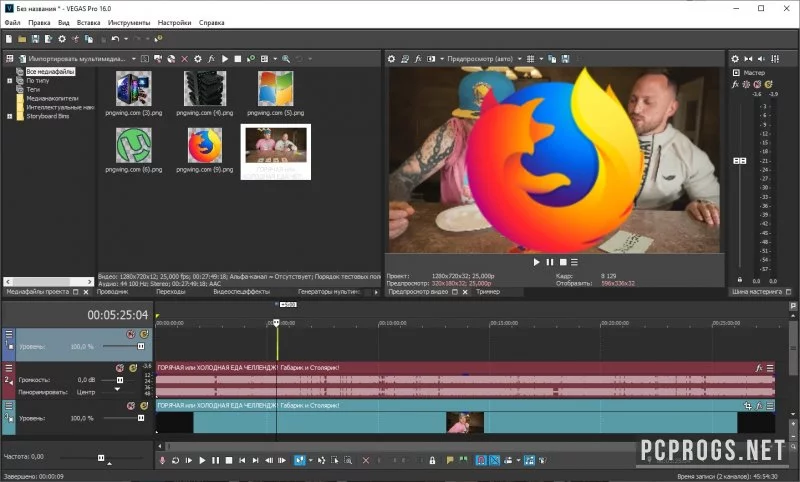Image resolution: width=800 pixels, height=482 pixels.
Task: Open master bus audio properties gear
Action: pos(735,59)
